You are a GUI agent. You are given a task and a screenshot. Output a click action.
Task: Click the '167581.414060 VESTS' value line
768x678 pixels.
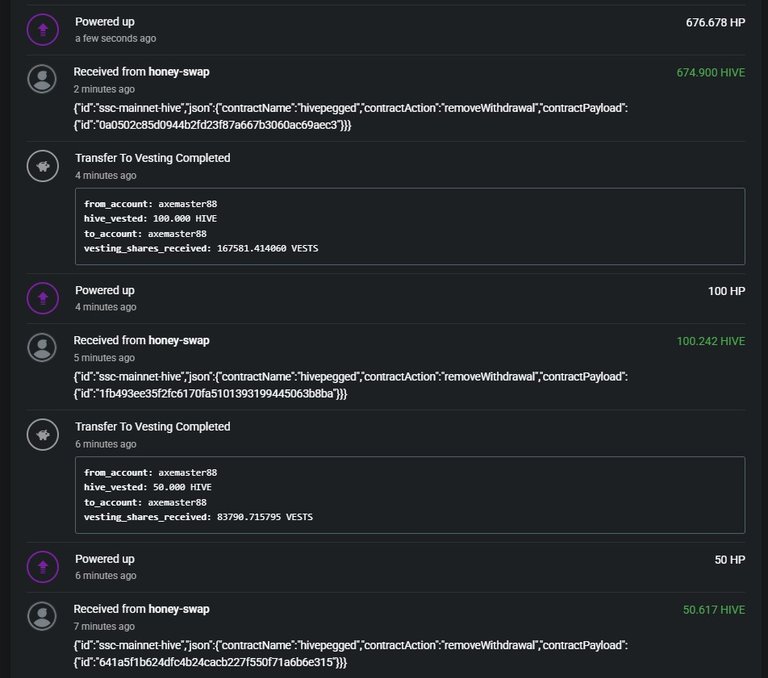tap(201, 248)
